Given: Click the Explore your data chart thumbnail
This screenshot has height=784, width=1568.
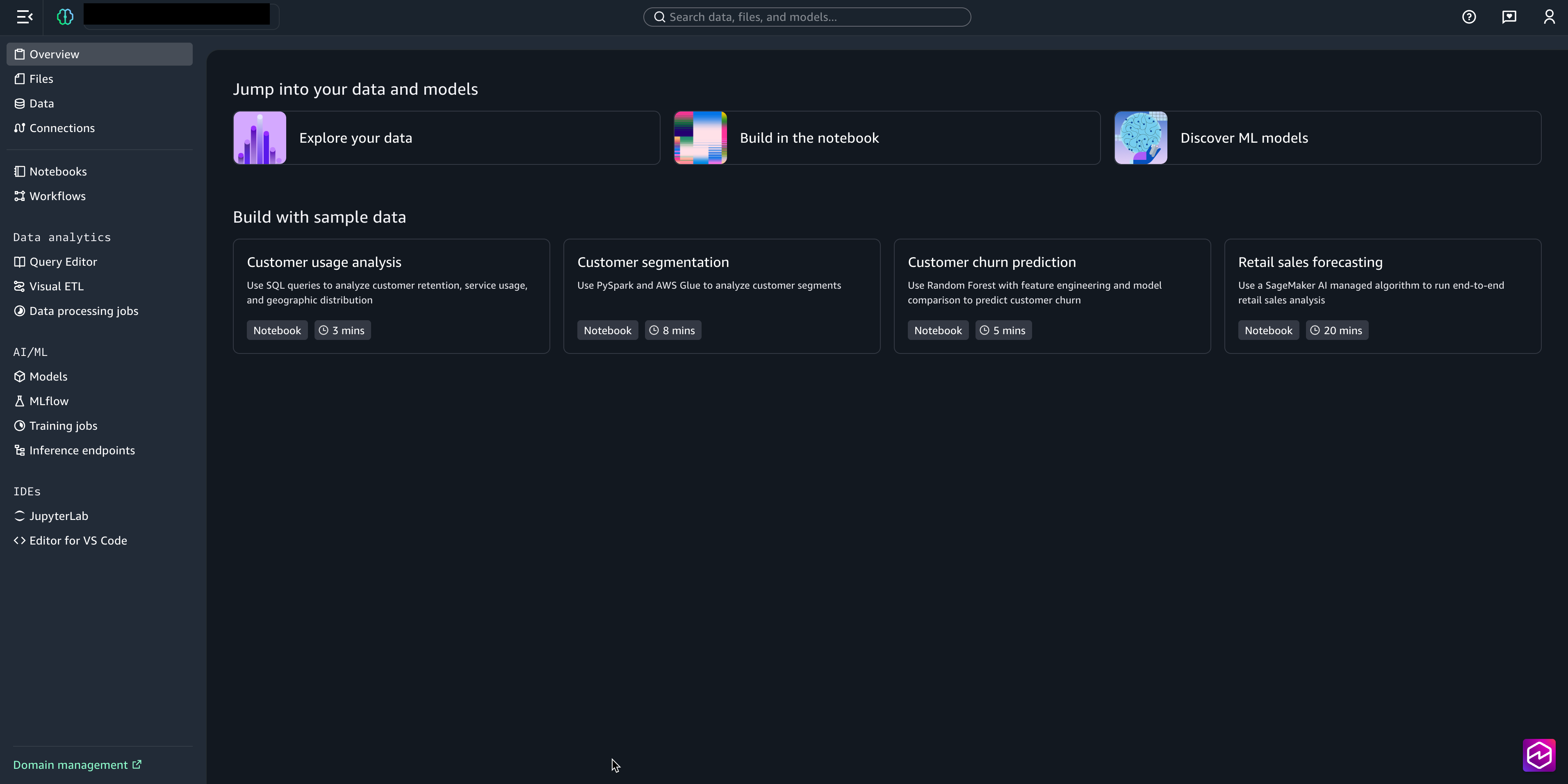Looking at the screenshot, I should pos(260,137).
